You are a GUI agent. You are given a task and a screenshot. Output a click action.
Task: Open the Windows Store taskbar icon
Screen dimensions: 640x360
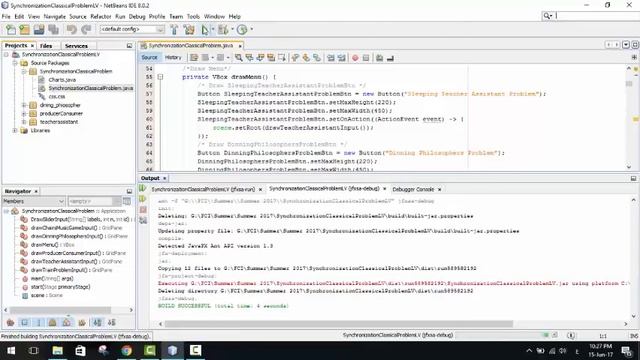(80, 351)
